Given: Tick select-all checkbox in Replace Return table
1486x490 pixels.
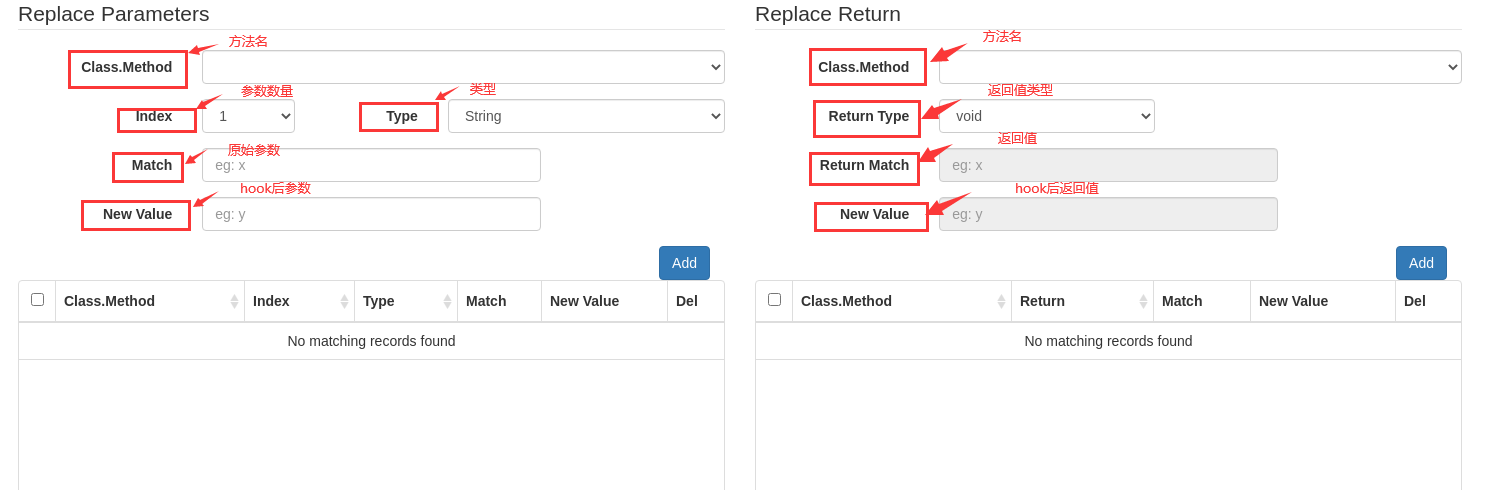Looking at the screenshot, I should point(774,299).
